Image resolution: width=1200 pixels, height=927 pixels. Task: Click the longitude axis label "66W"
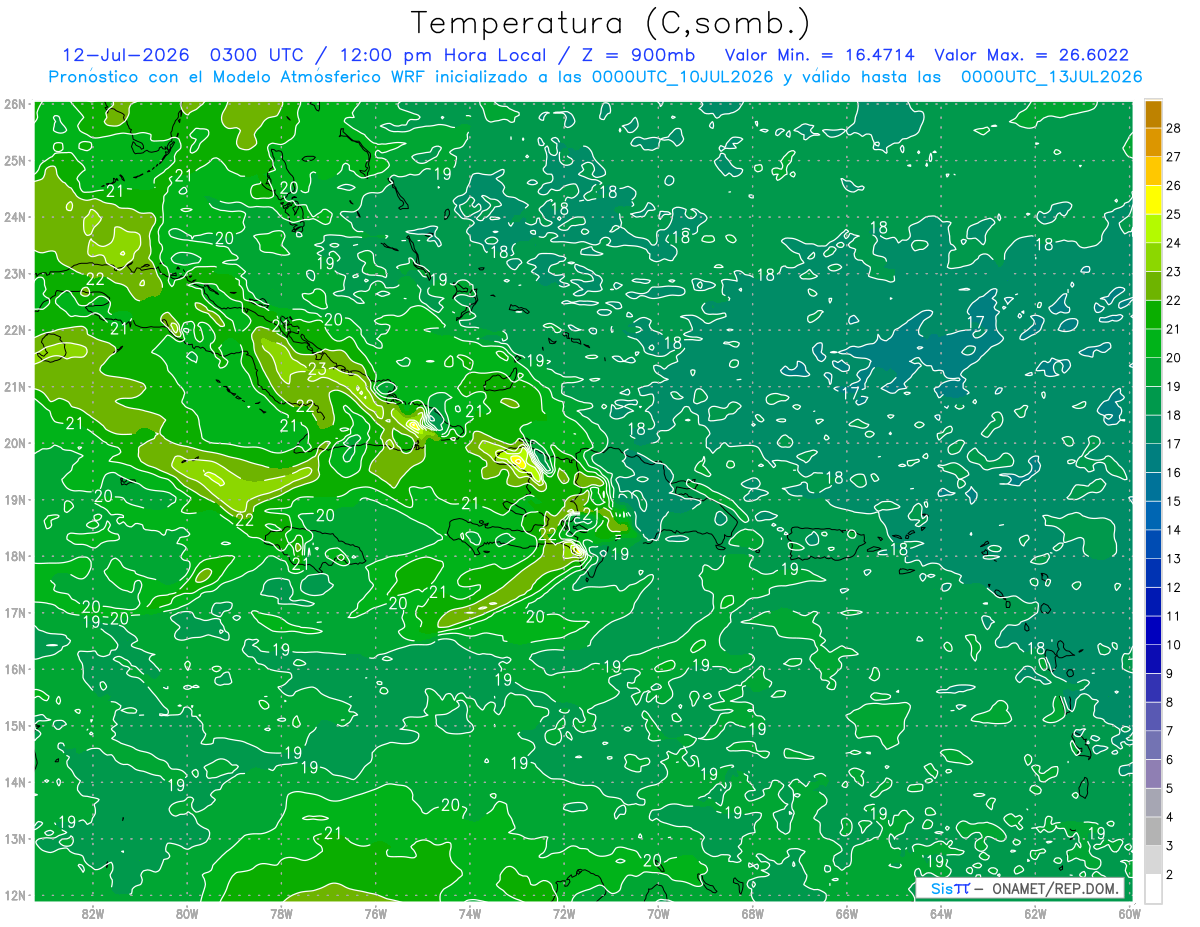click(847, 913)
